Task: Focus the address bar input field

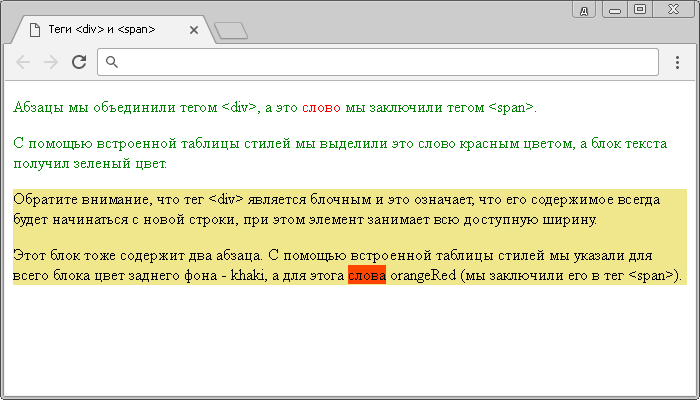Action: coord(378,62)
